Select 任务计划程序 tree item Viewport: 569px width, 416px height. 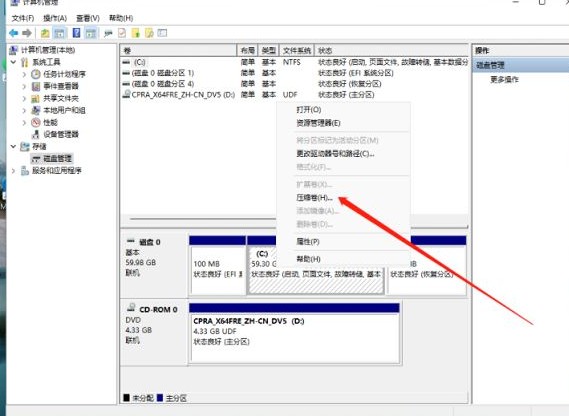pyautogui.click(x=64, y=74)
